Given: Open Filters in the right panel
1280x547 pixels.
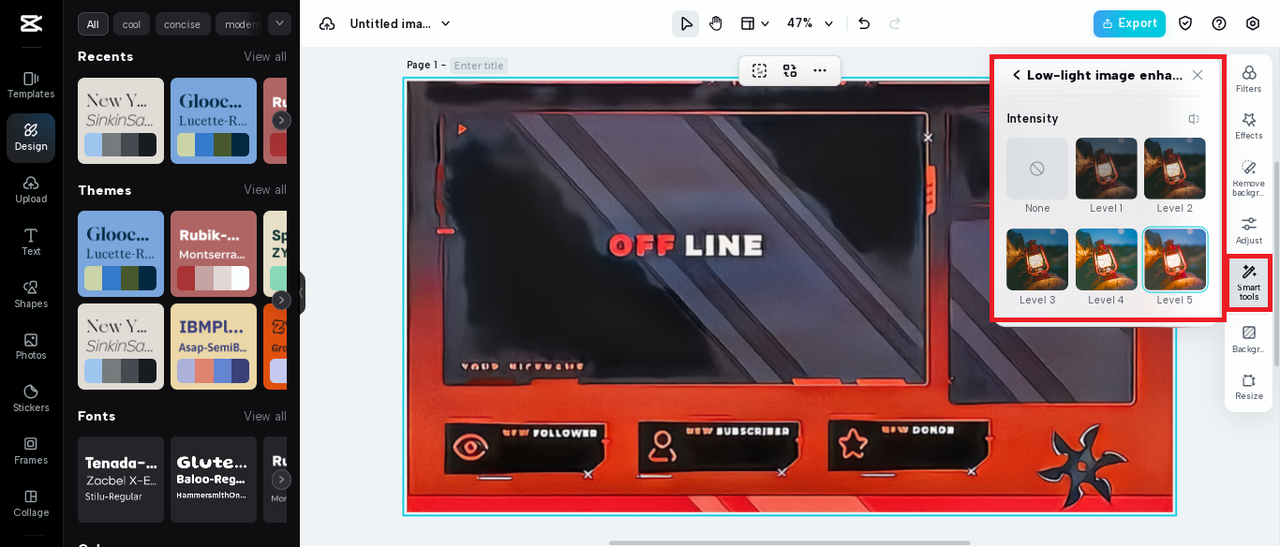Looking at the screenshot, I should (1249, 79).
